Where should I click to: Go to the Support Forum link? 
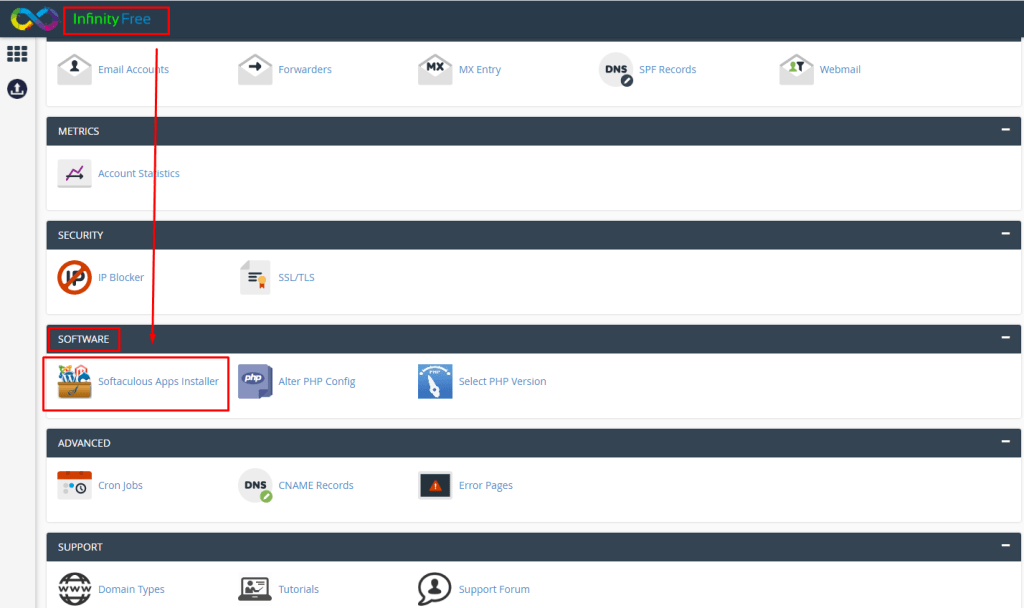pyautogui.click(x=494, y=589)
